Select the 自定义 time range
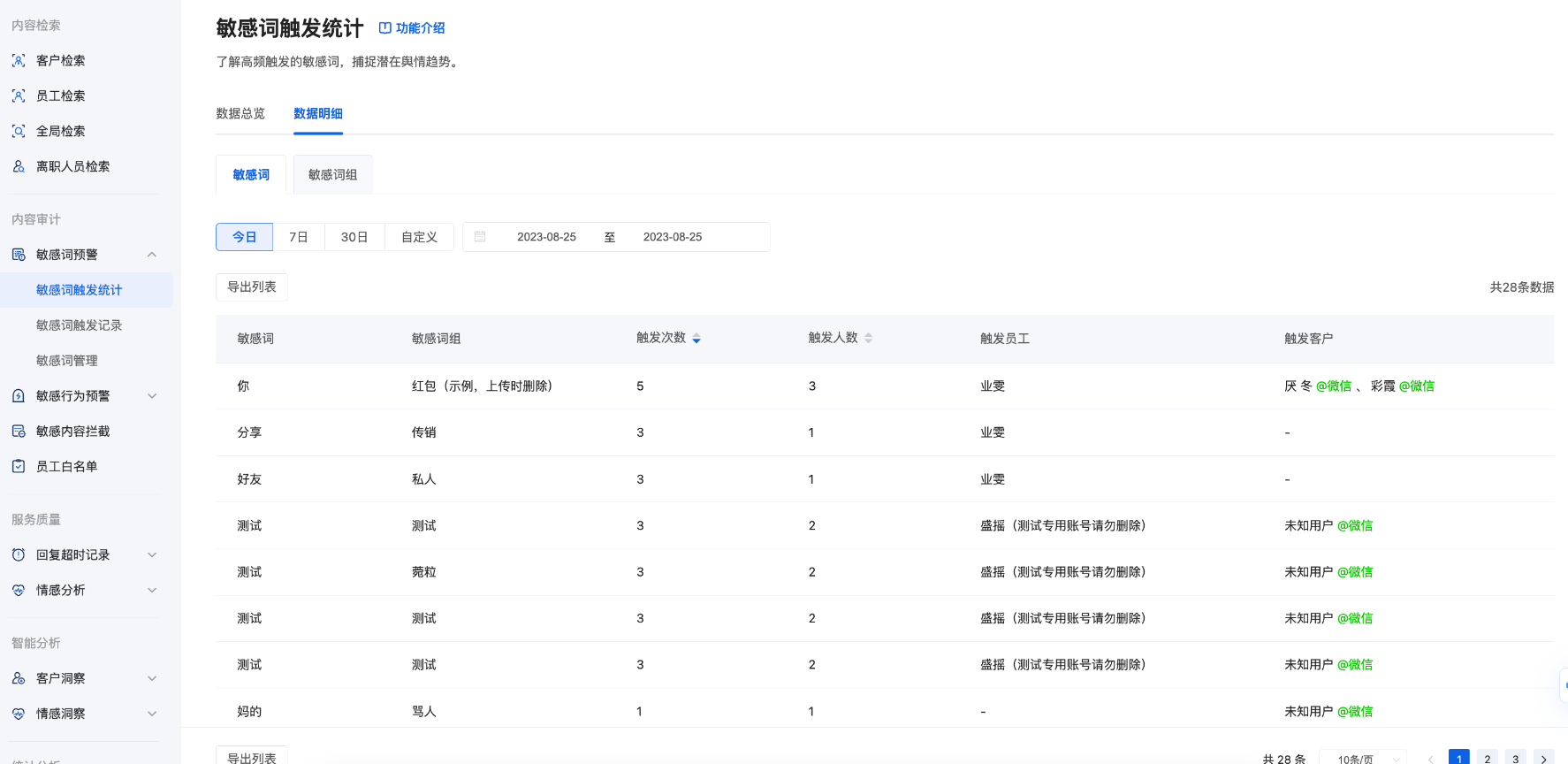The width and height of the screenshot is (1568, 764). click(x=419, y=237)
